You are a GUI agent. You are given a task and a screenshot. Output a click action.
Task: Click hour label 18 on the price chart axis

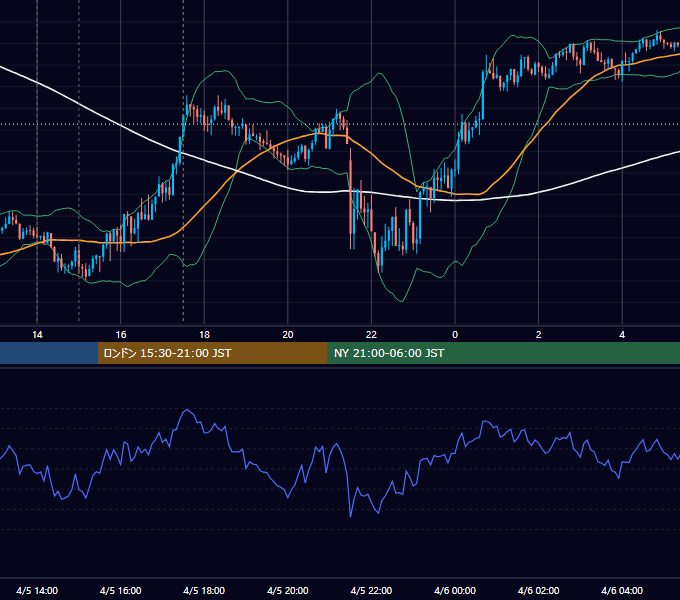click(x=204, y=334)
